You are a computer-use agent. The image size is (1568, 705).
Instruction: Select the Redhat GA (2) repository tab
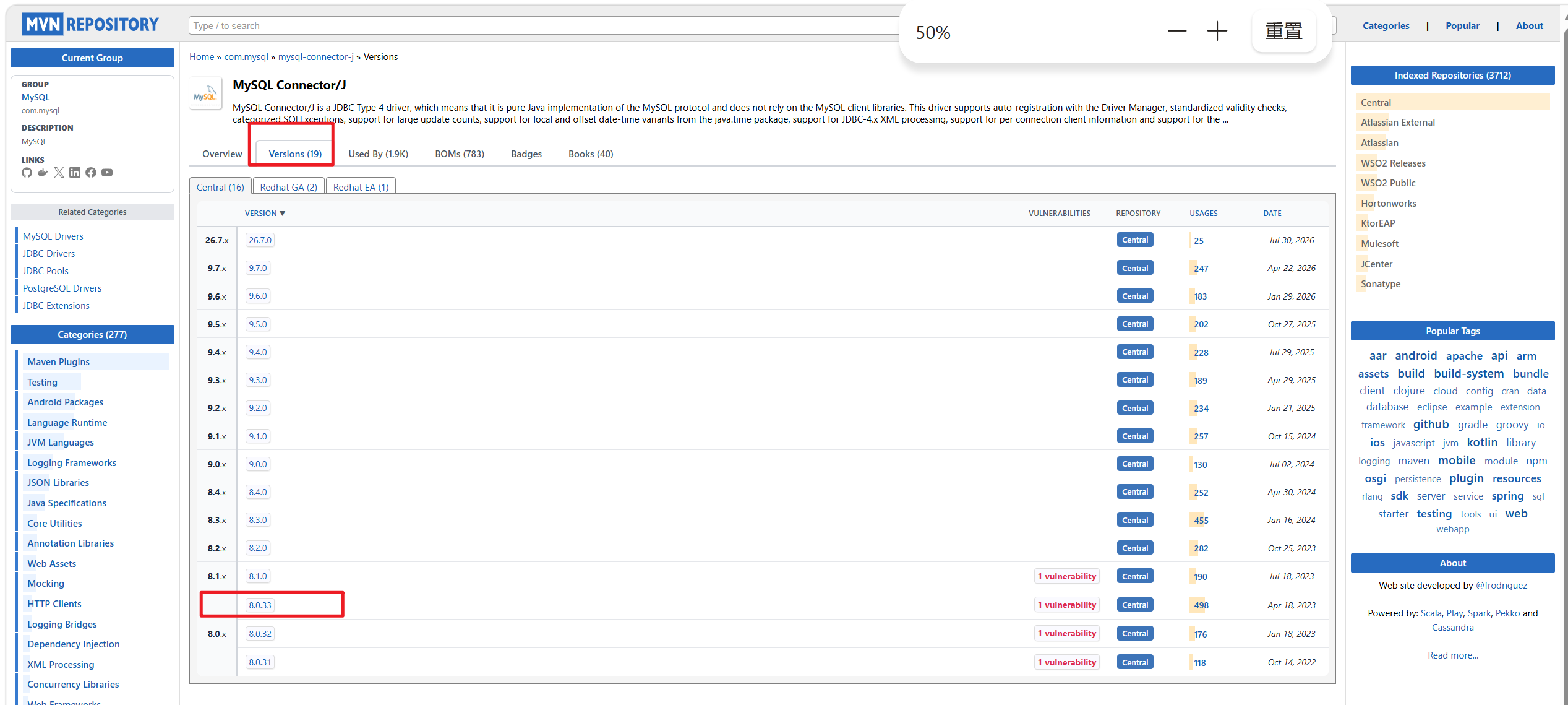tap(288, 187)
